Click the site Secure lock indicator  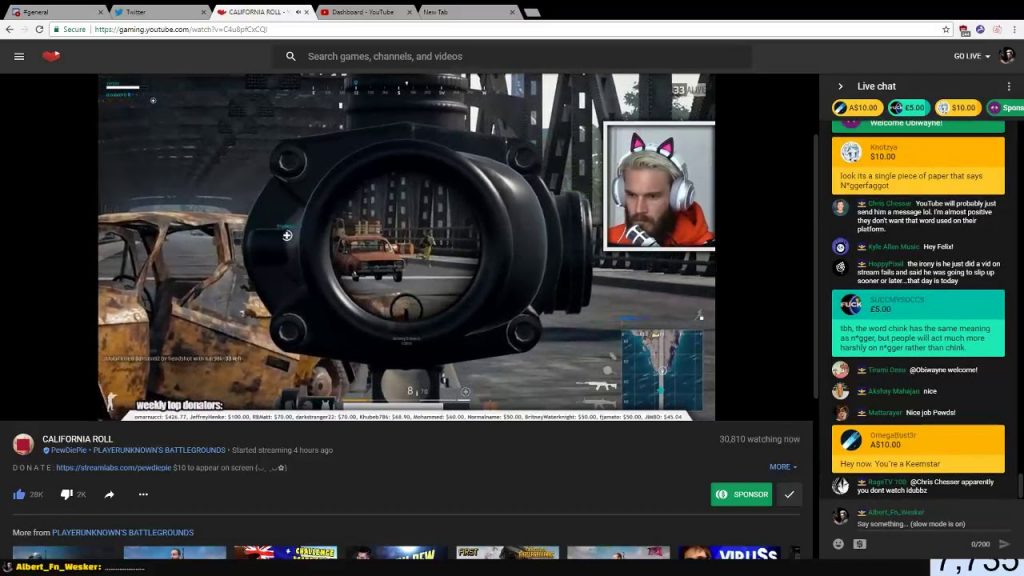click(69, 29)
